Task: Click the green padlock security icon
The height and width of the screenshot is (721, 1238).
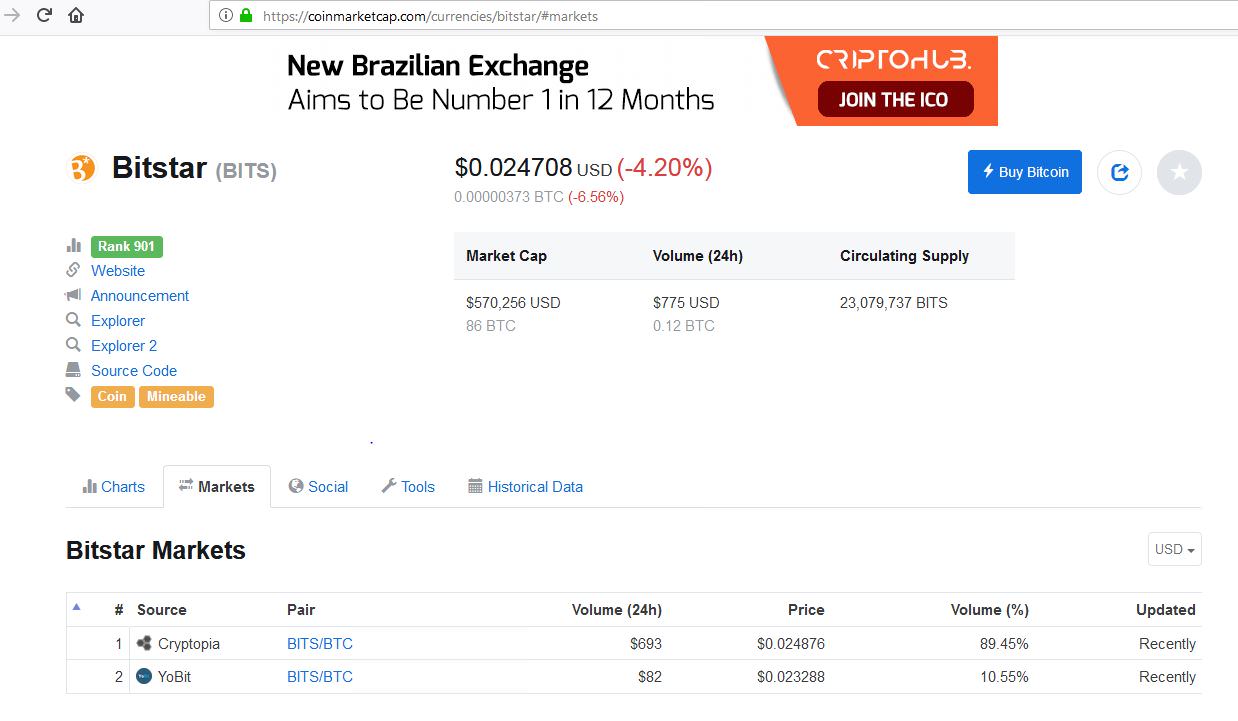Action: click(x=246, y=15)
